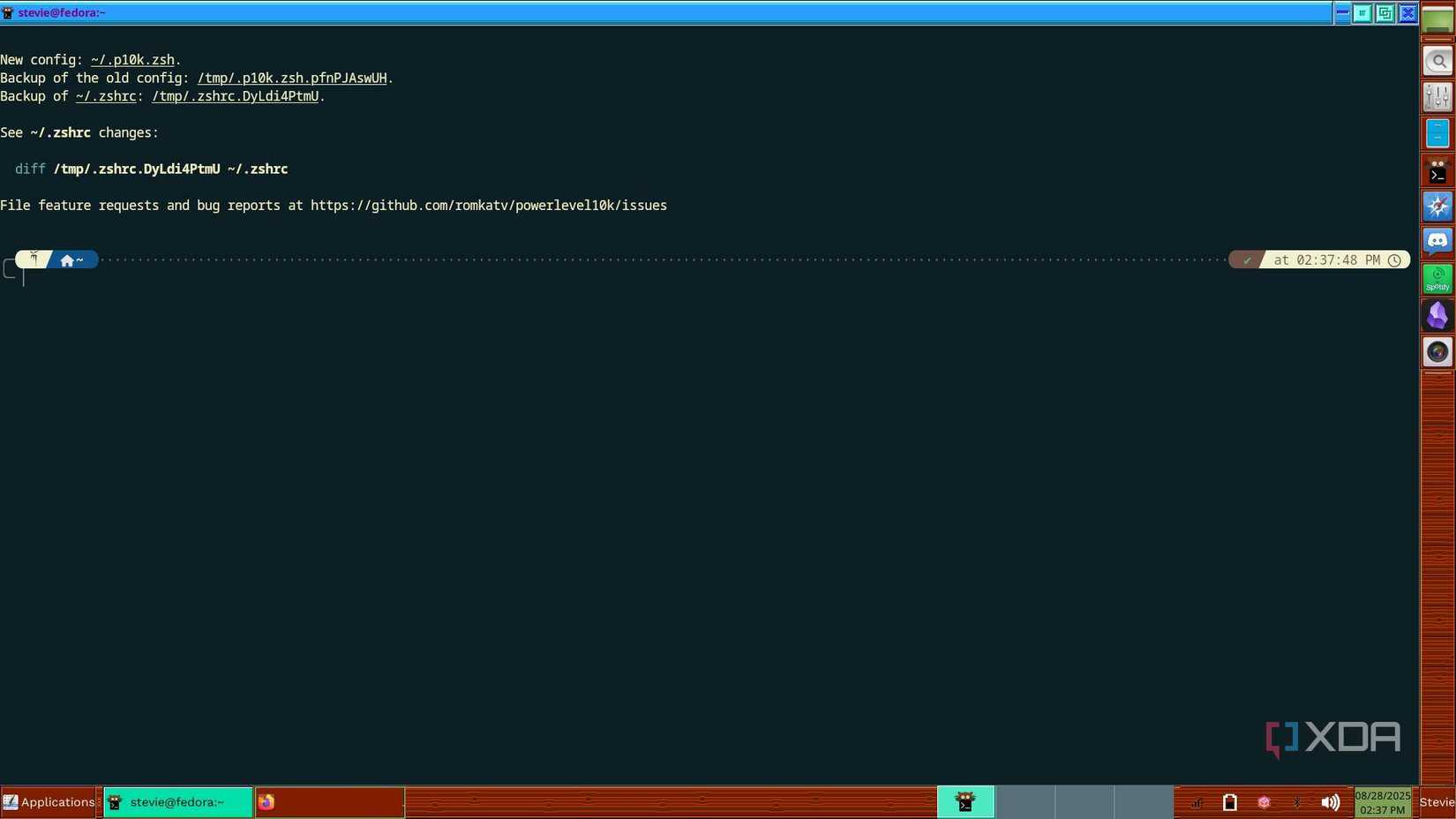1456x819 pixels.
Task: Click the ~/.p10k.zsh config link
Action: [132, 59]
